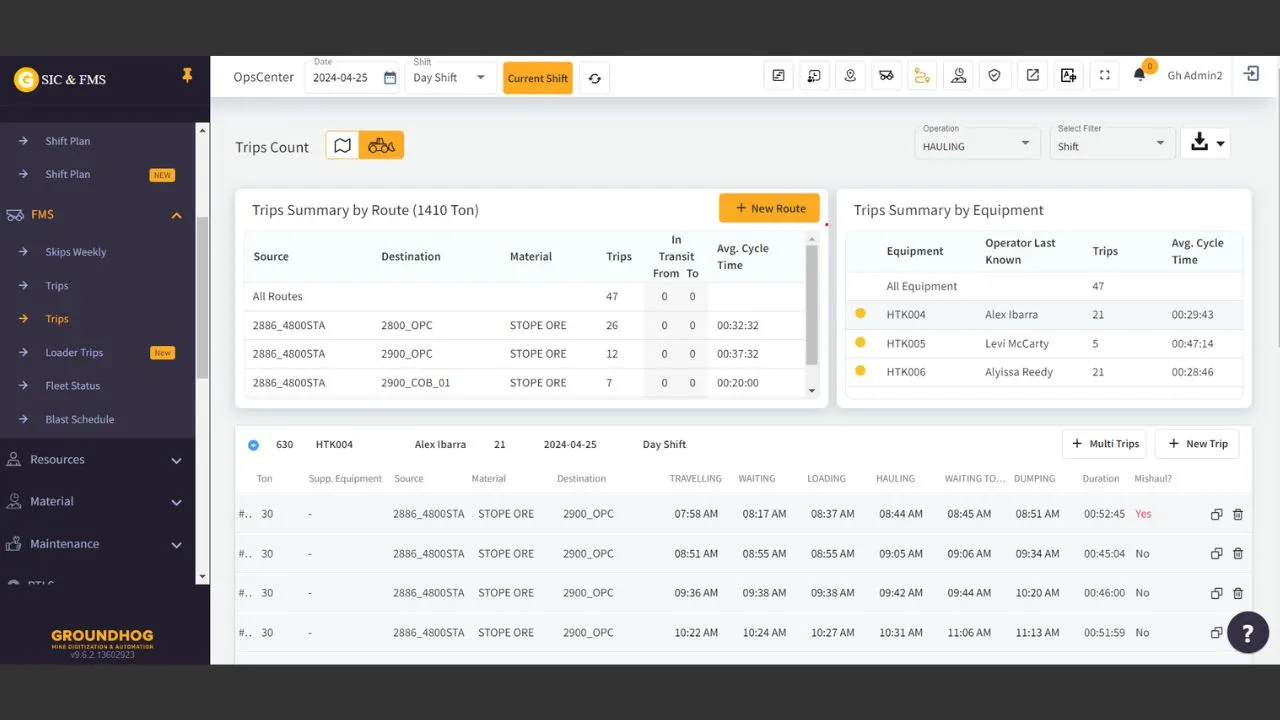
Task: Select the HTK005 equipment row
Action: [1044, 343]
